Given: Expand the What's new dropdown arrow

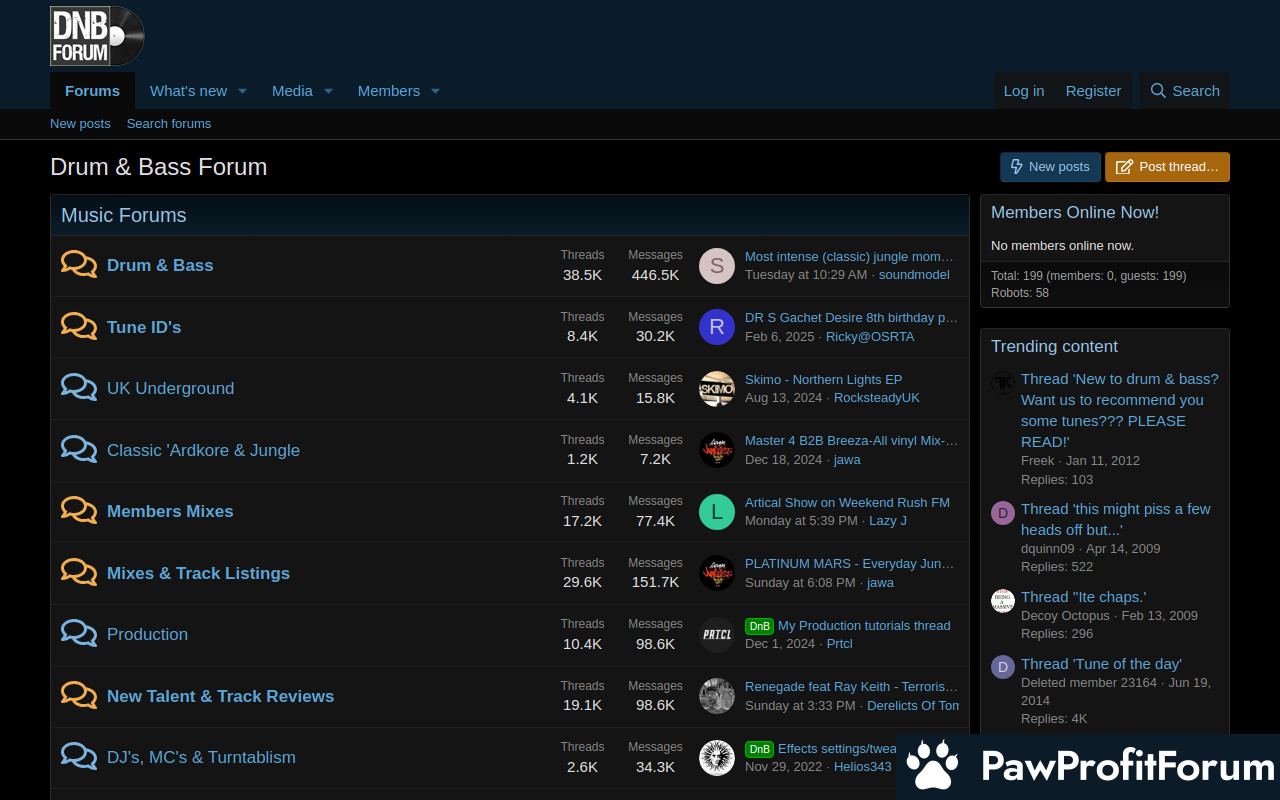Looking at the screenshot, I should [242, 91].
